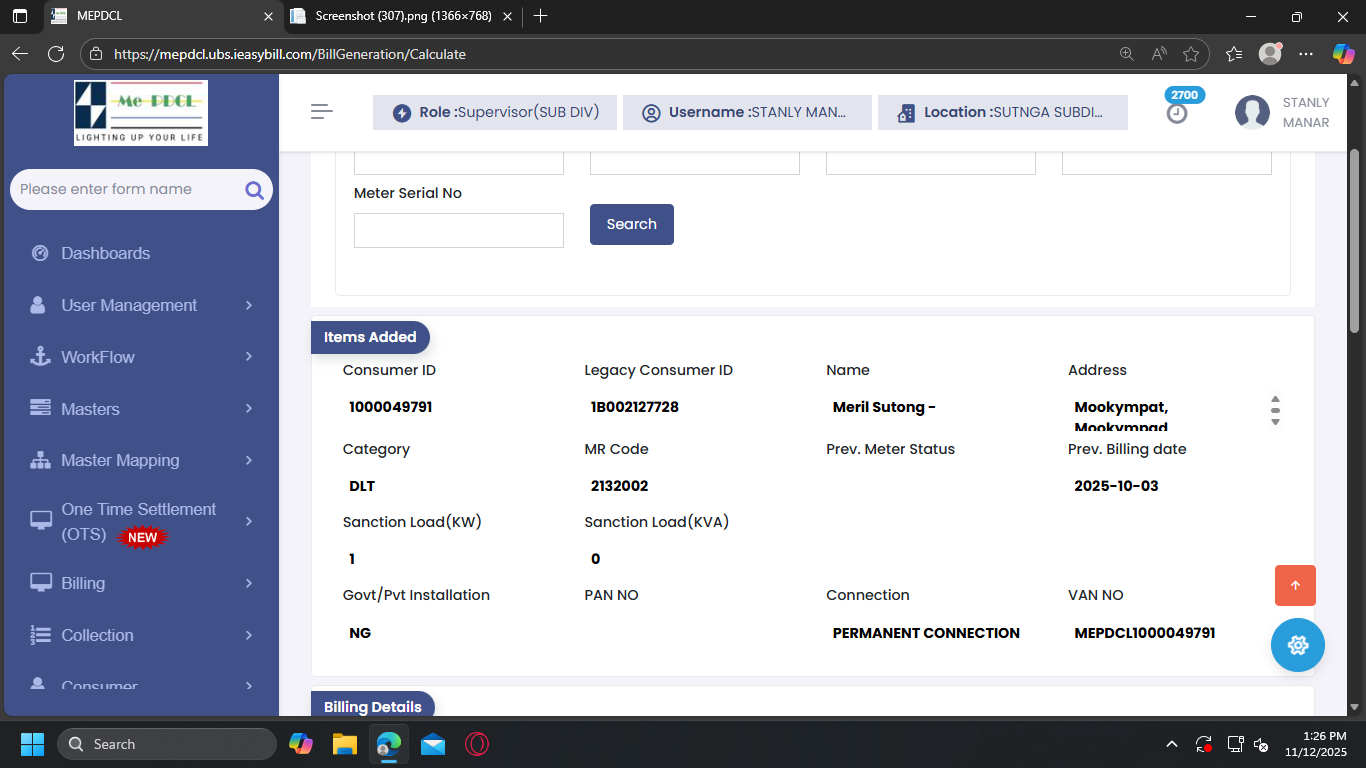The image size is (1366, 768).
Task: Click the Prev. Billing date 2025-10-03
Action: [x=1116, y=486]
